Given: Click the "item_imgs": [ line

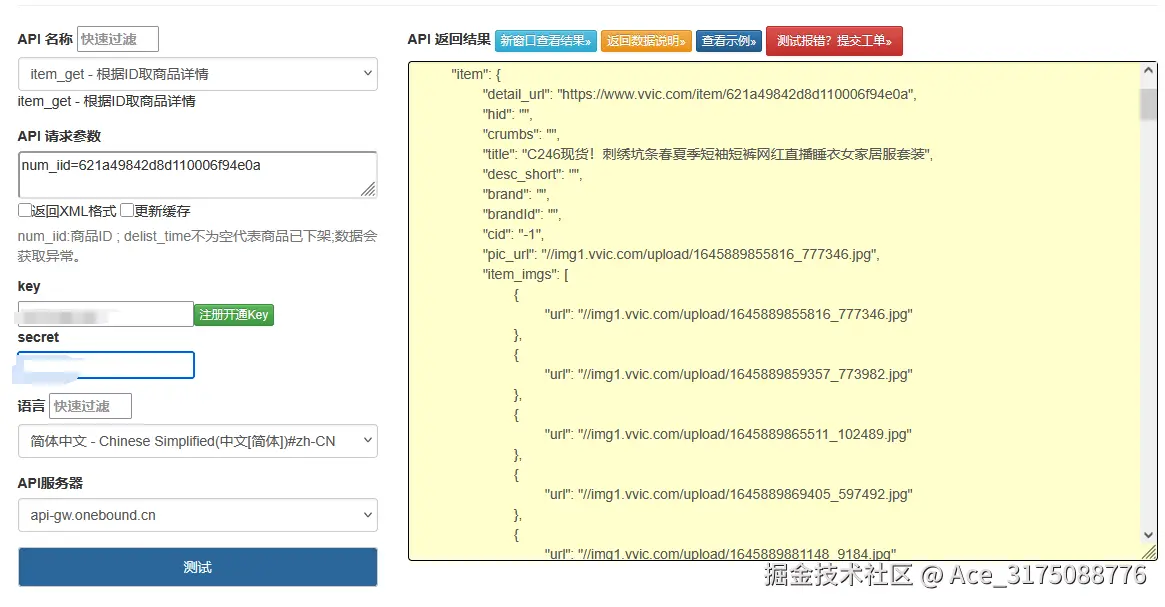Looking at the screenshot, I should click(x=525, y=274).
